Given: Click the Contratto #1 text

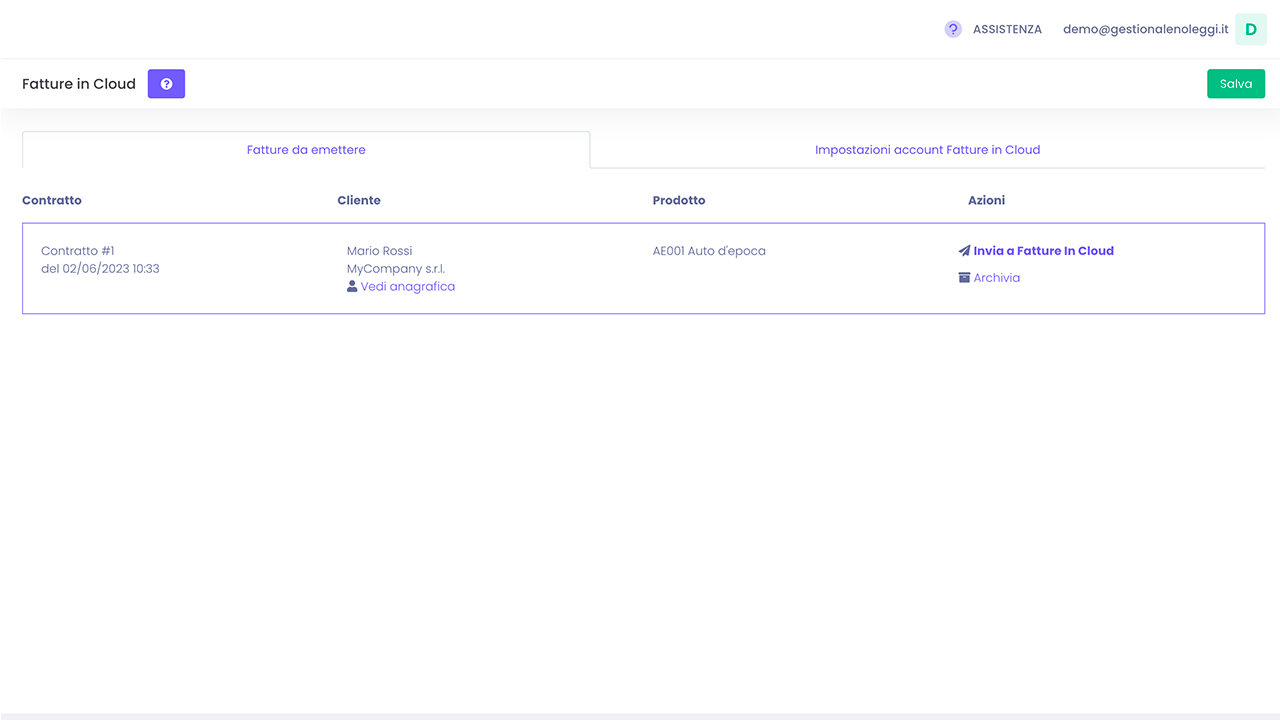Looking at the screenshot, I should (x=78, y=251).
